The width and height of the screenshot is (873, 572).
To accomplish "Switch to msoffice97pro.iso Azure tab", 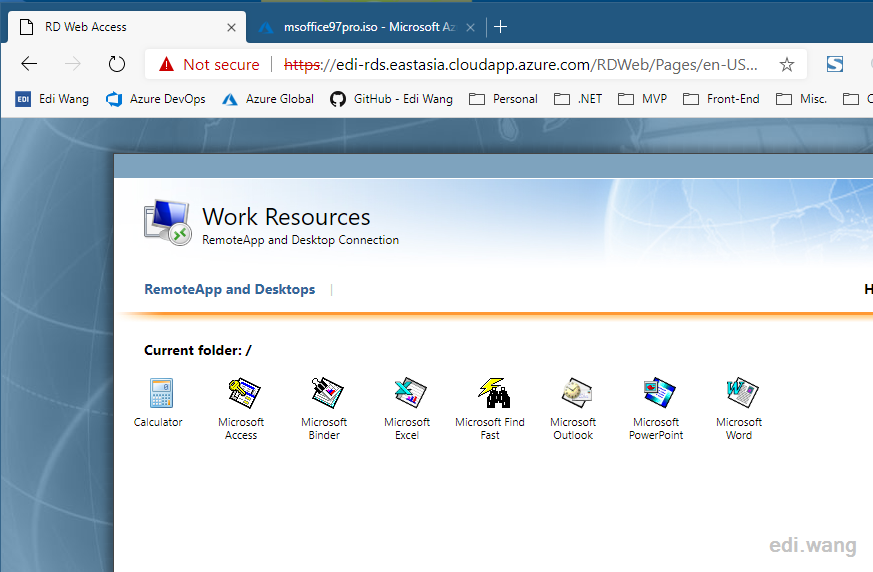I will (x=364, y=27).
